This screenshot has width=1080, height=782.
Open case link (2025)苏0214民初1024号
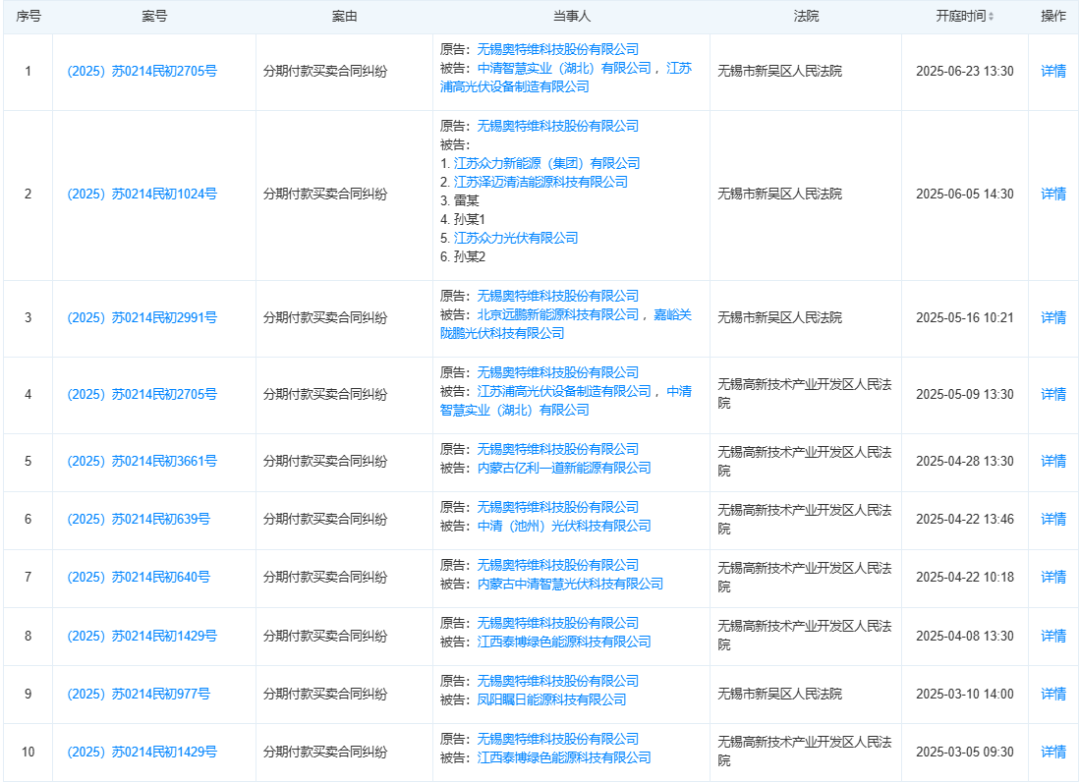tap(142, 194)
